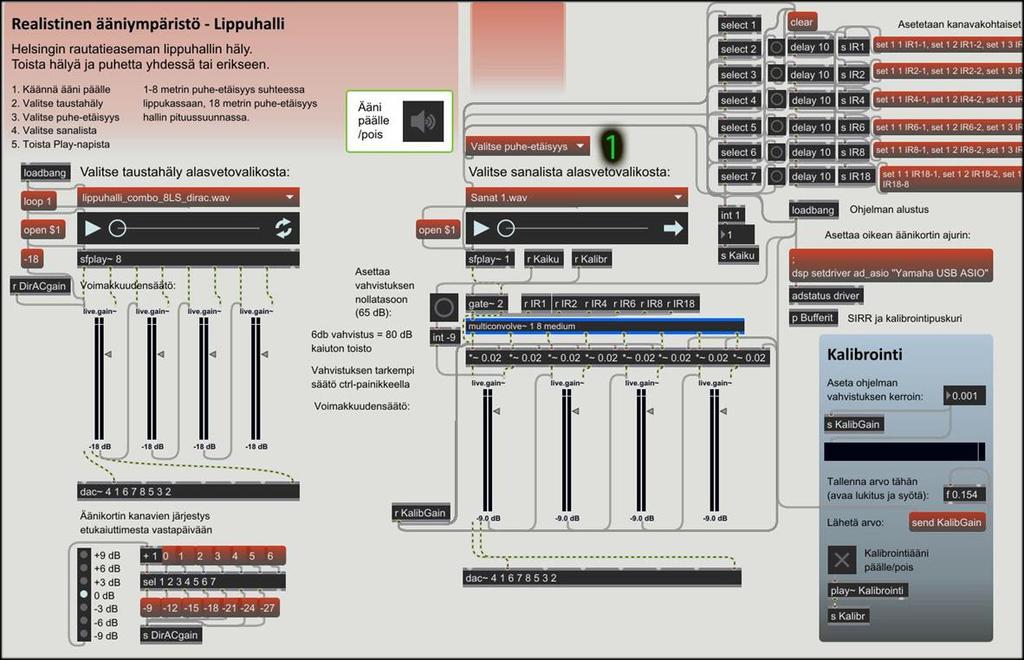Select the +3 dB radio option
The width and height of the screenshot is (1024, 660).
(x=84, y=581)
